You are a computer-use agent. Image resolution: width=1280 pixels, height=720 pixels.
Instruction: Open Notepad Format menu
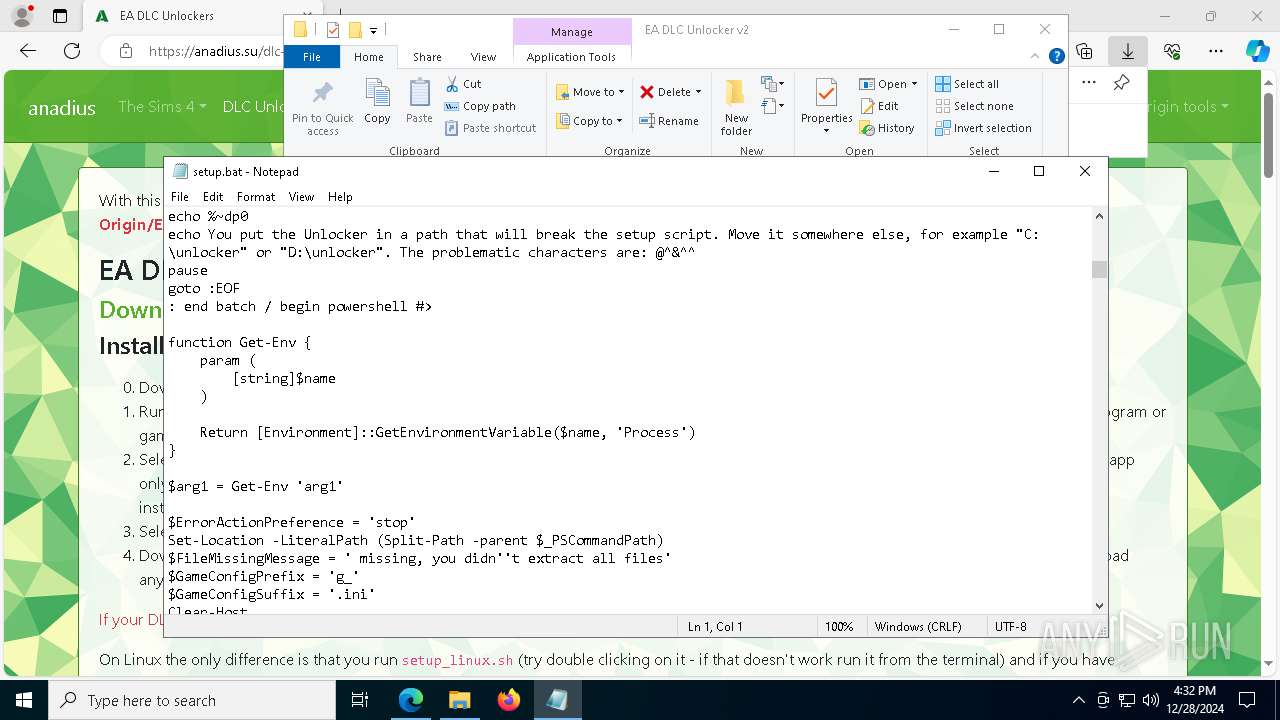(x=256, y=197)
